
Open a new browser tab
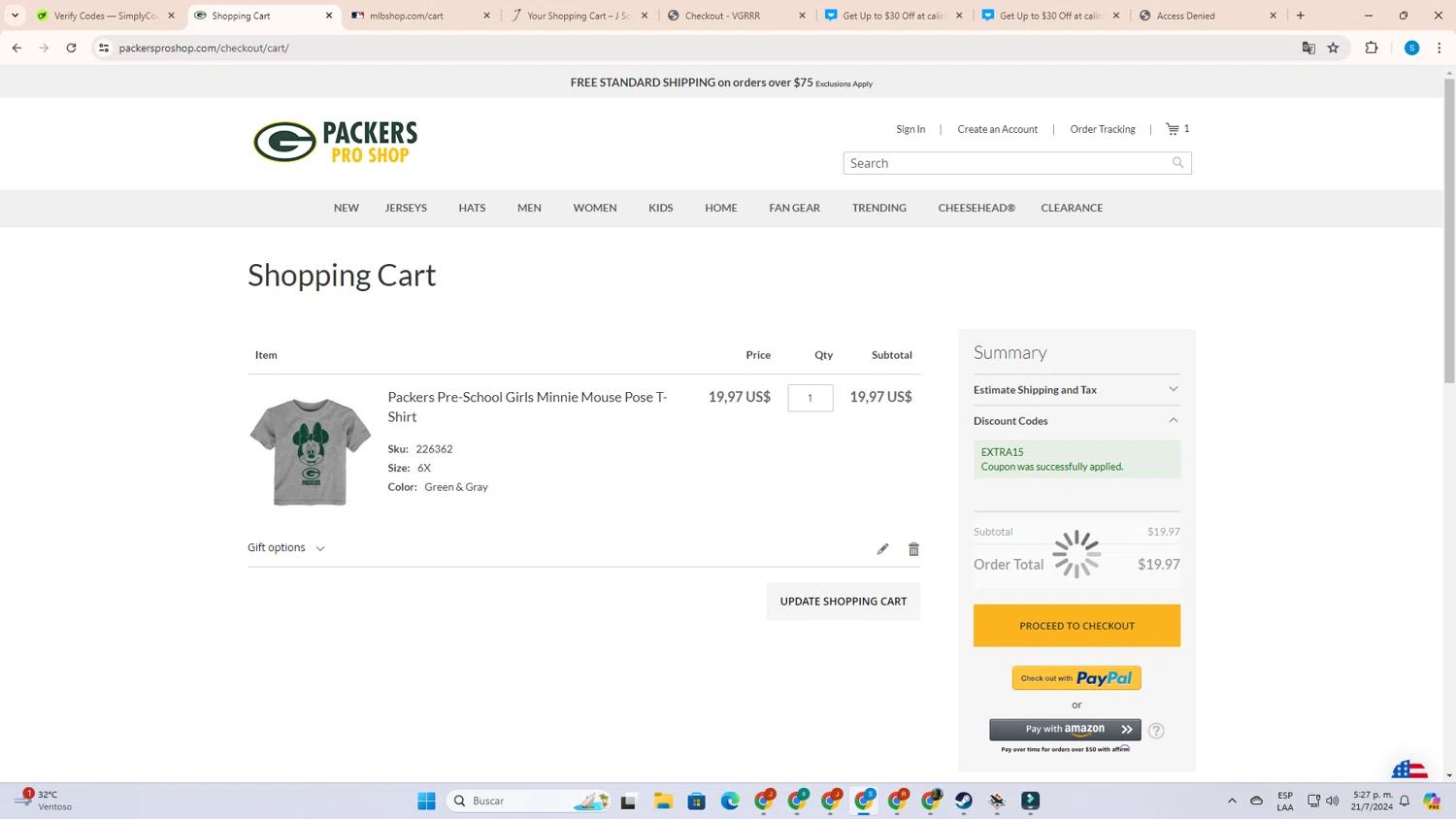(1301, 16)
